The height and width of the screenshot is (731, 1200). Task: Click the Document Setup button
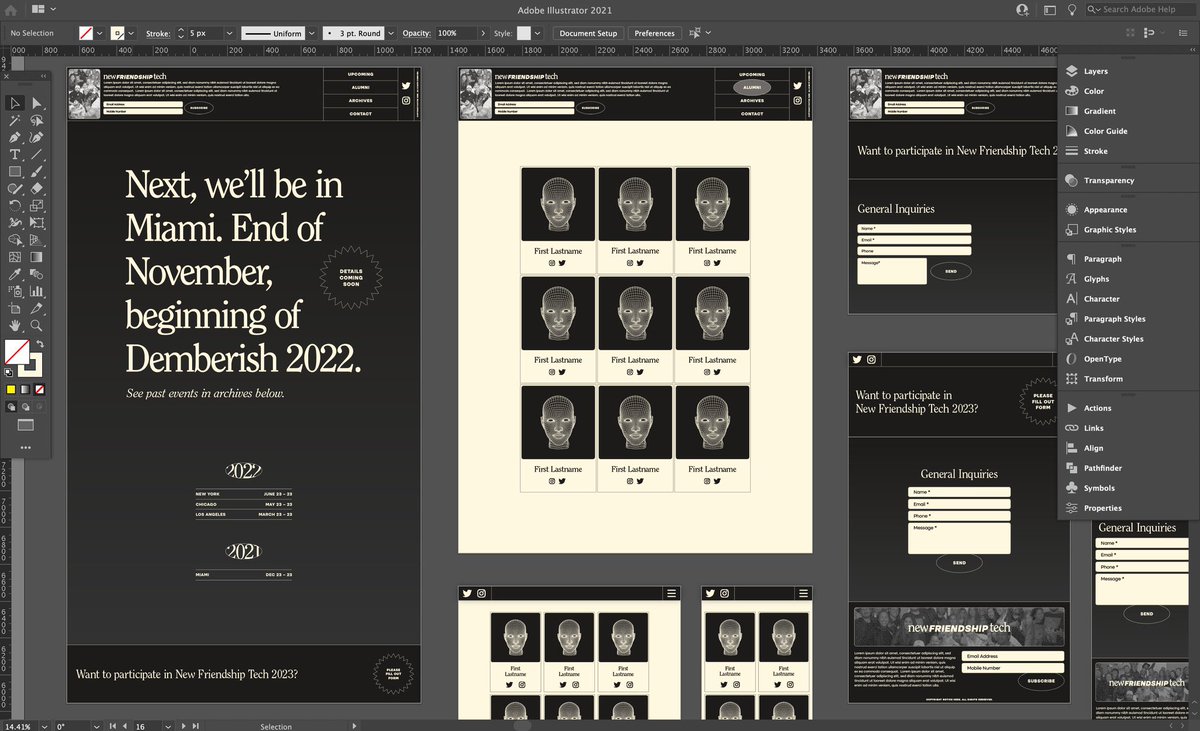tap(588, 33)
